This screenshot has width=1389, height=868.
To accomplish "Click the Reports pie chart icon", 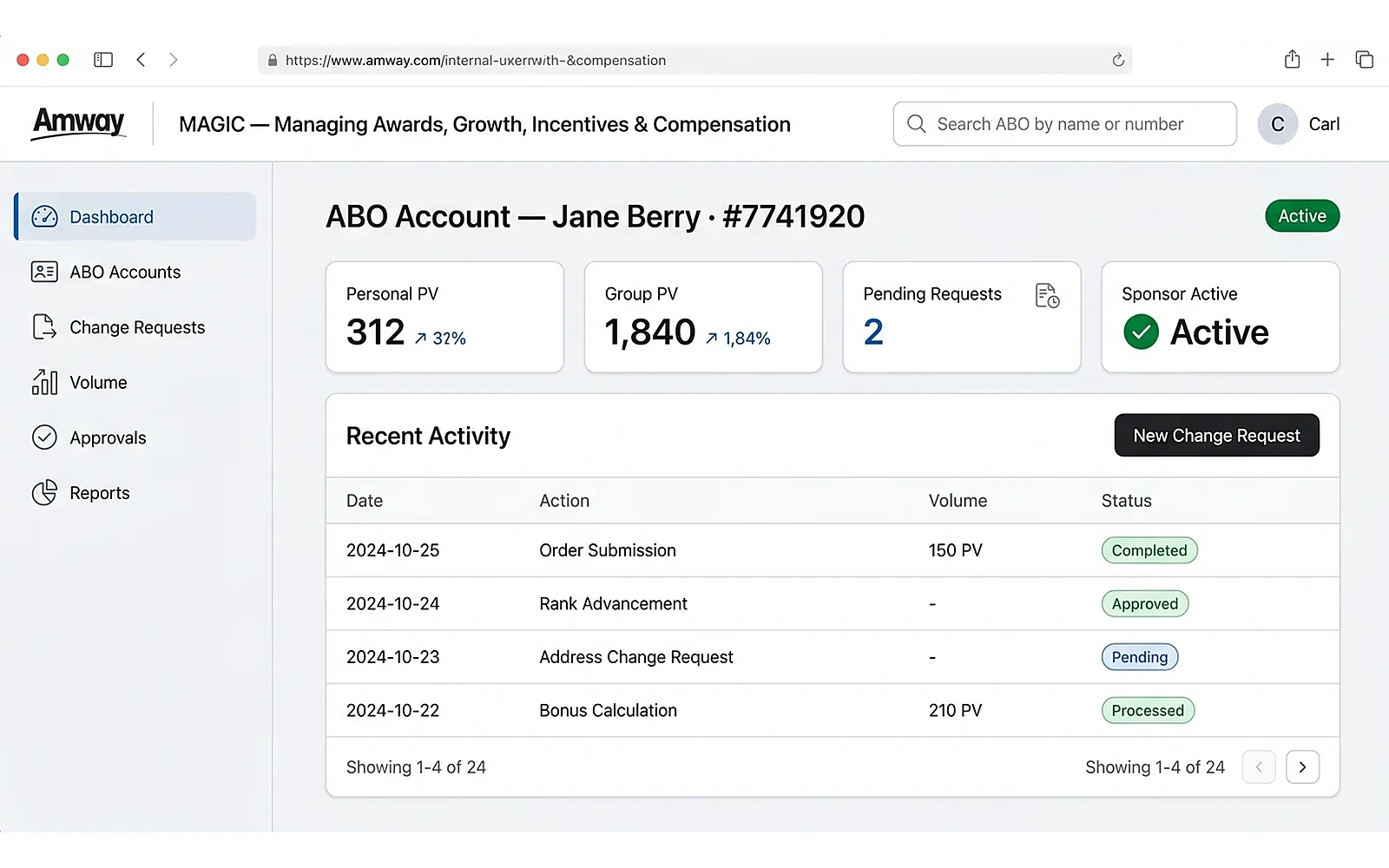I will (x=44, y=493).
